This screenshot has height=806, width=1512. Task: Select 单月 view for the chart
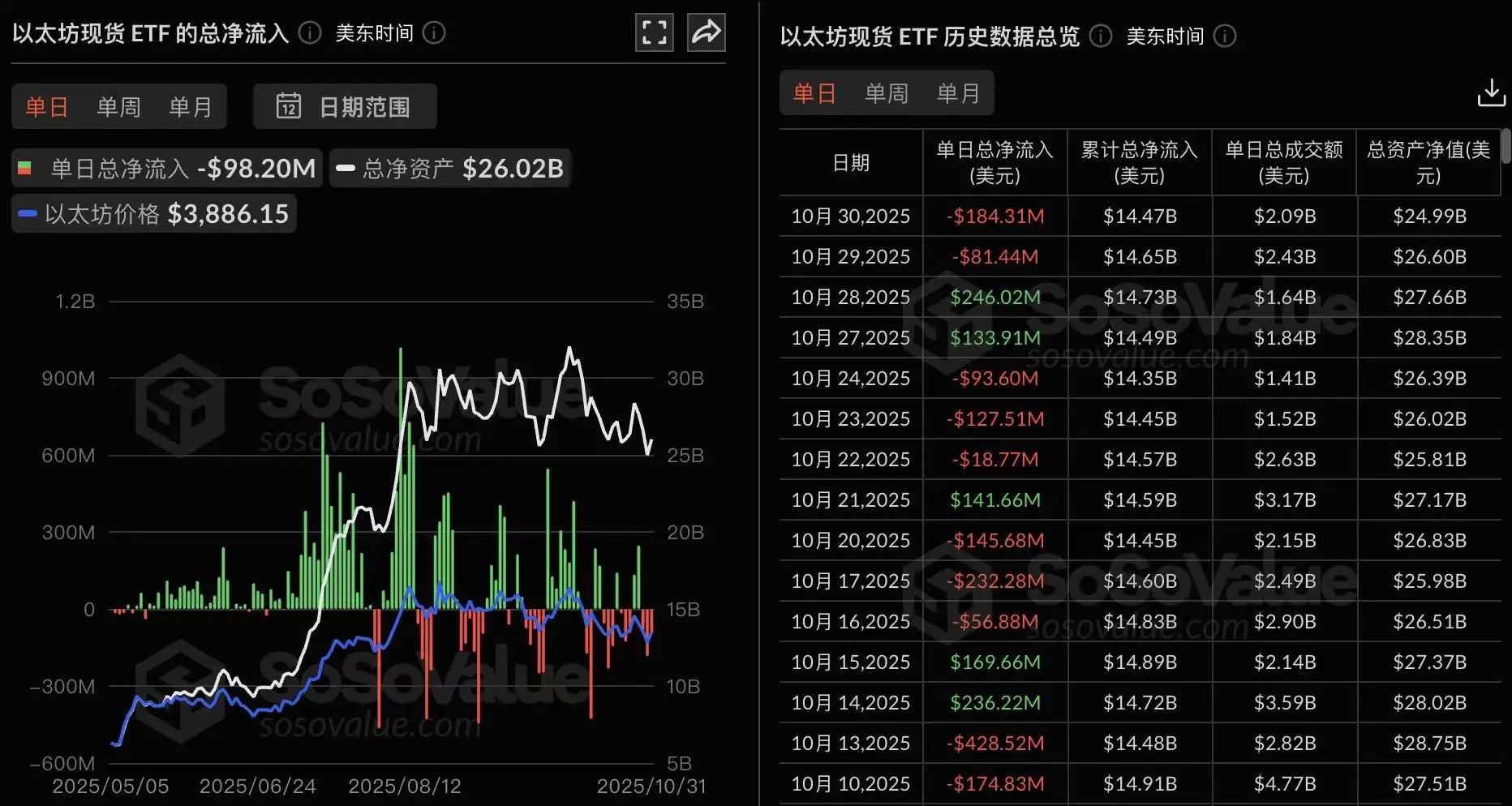coord(191,106)
